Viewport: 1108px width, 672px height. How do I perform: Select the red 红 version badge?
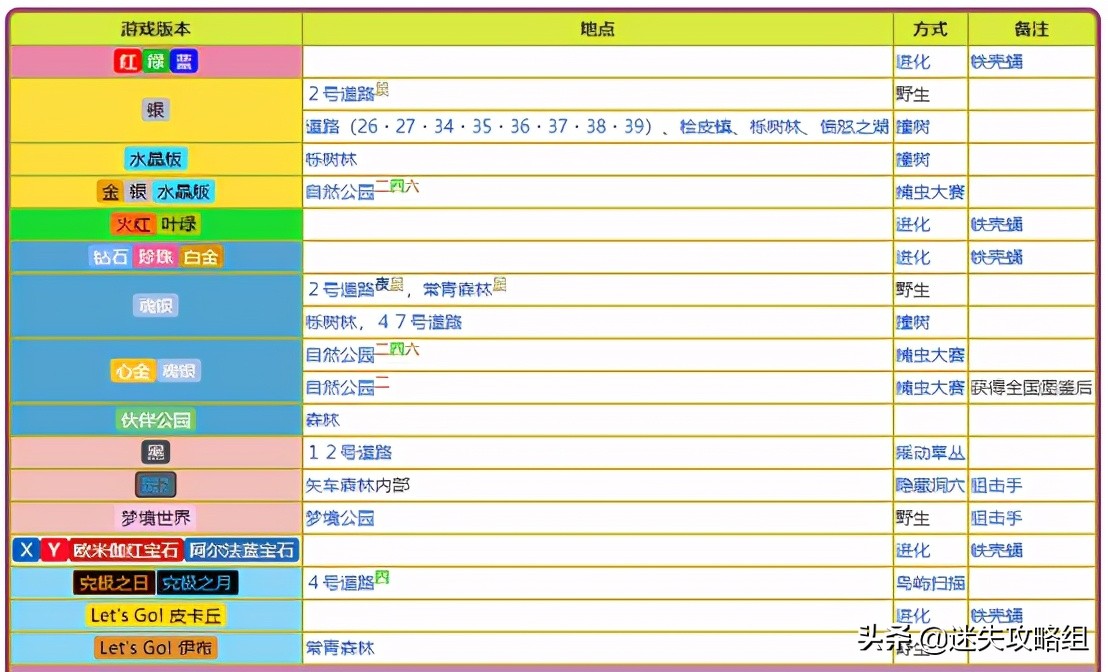(125, 61)
